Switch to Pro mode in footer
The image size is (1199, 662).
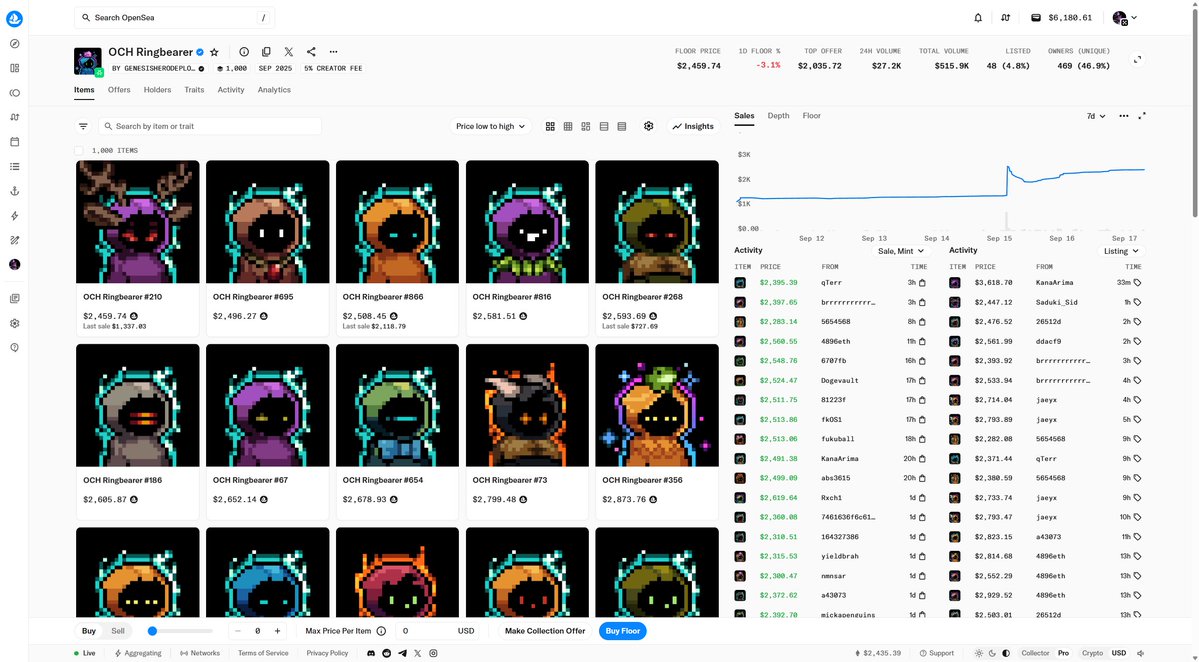[1064, 654]
